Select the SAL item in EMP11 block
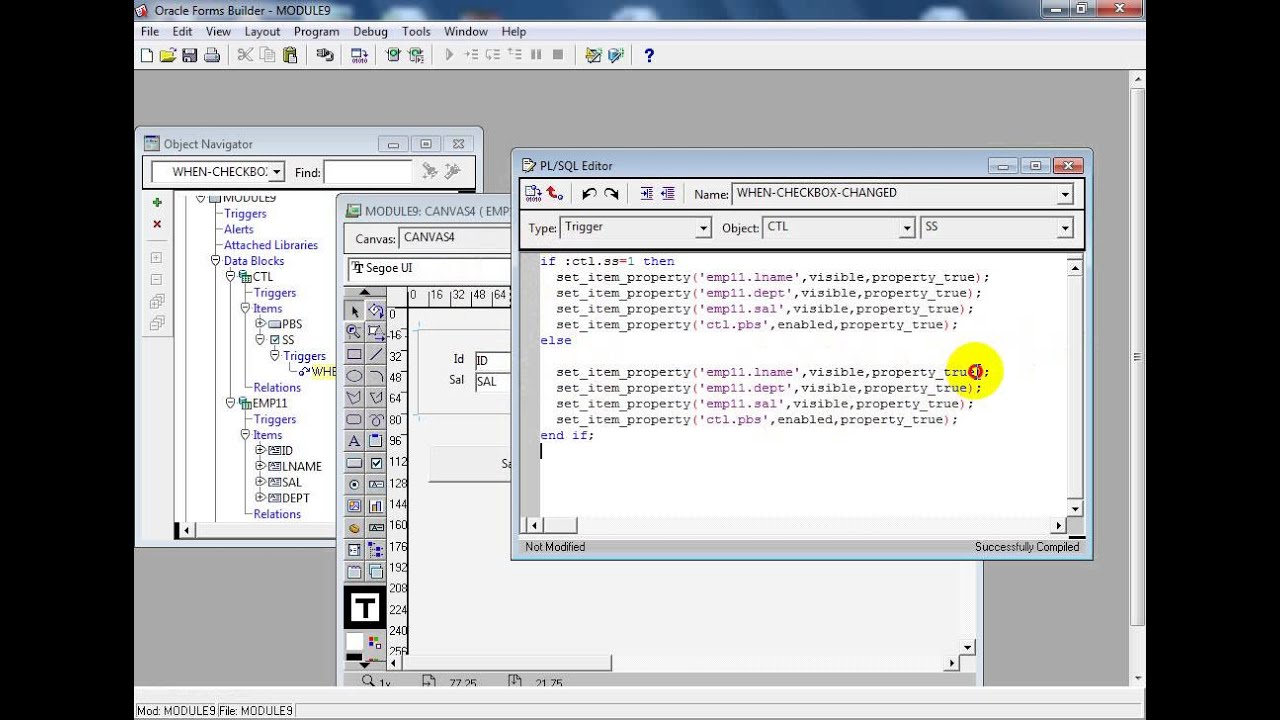The width and height of the screenshot is (1280, 720). point(291,482)
